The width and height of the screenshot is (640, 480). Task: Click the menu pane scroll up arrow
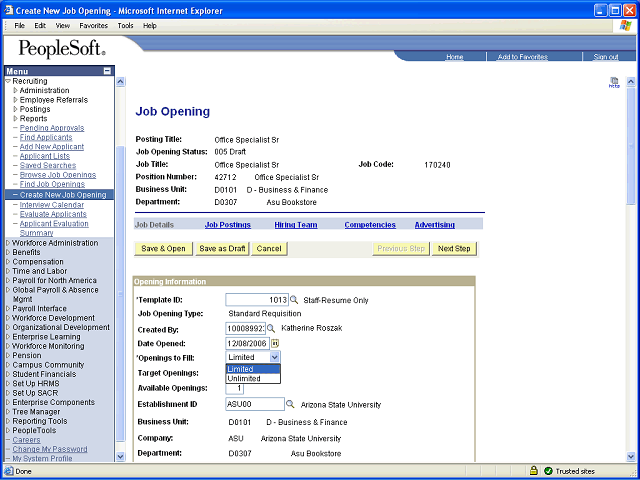click(x=120, y=82)
